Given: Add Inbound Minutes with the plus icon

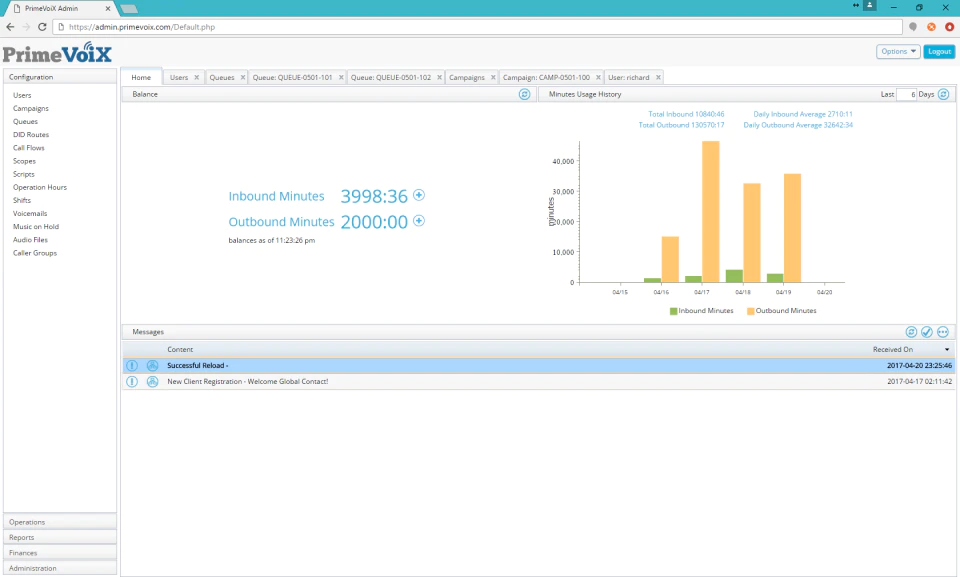Looking at the screenshot, I should [x=419, y=195].
